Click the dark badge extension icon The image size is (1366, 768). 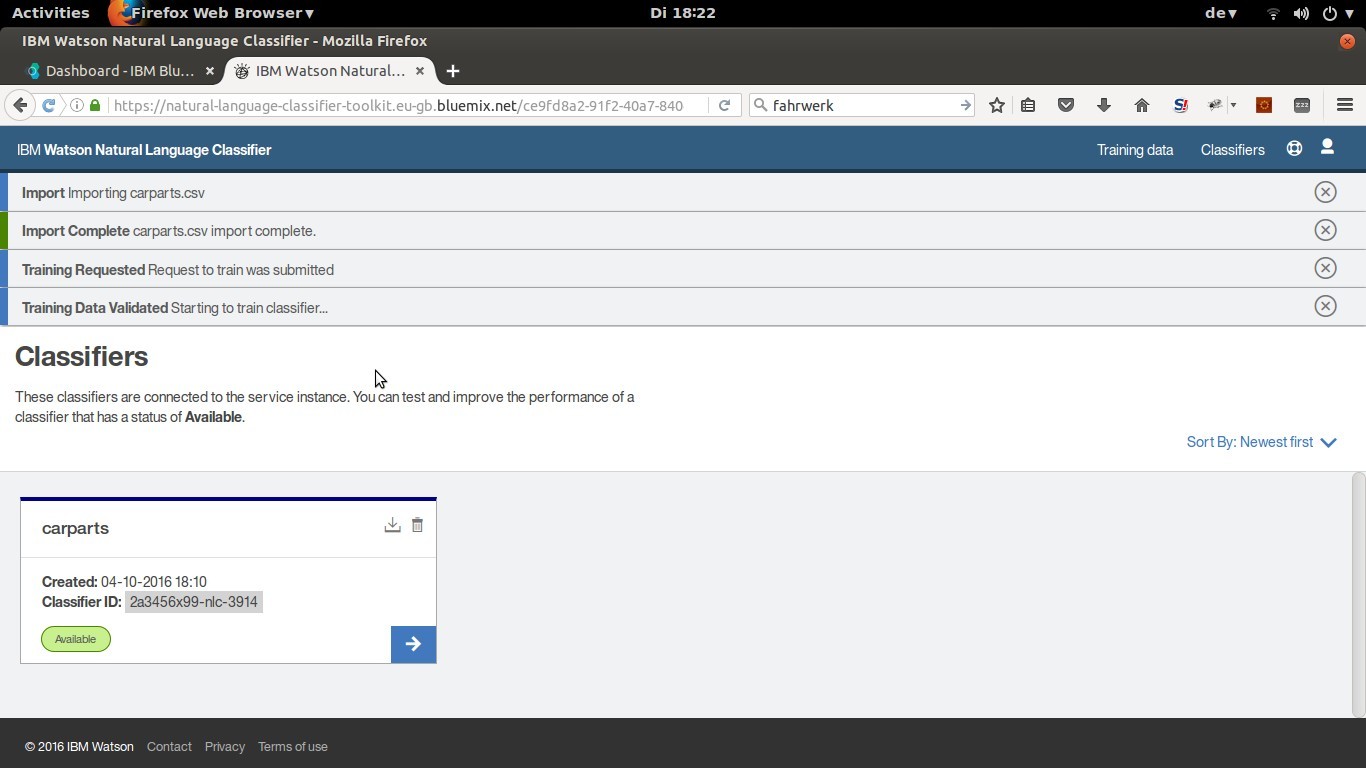pos(1302,105)
